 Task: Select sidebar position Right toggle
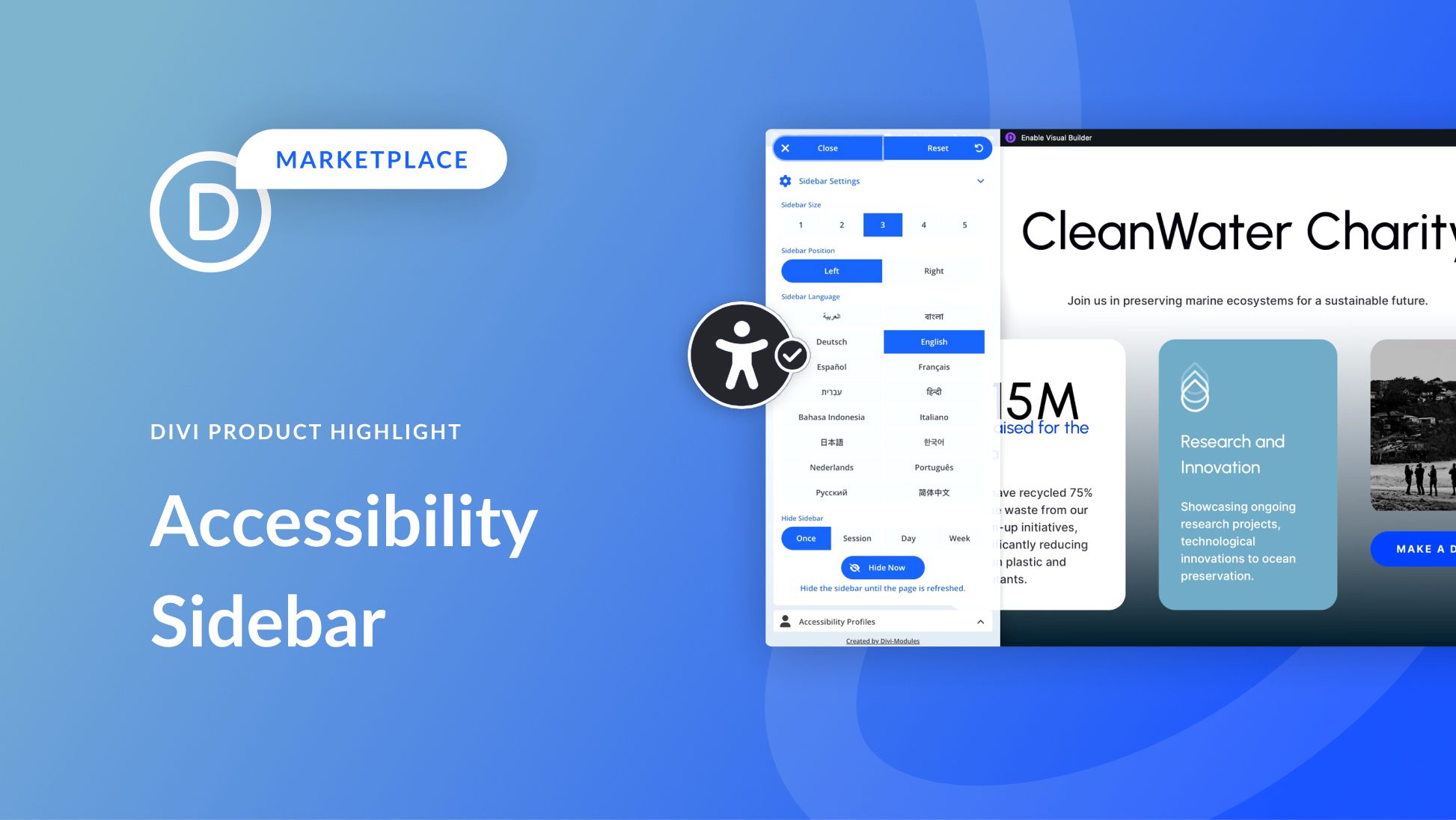click(932, 271)
